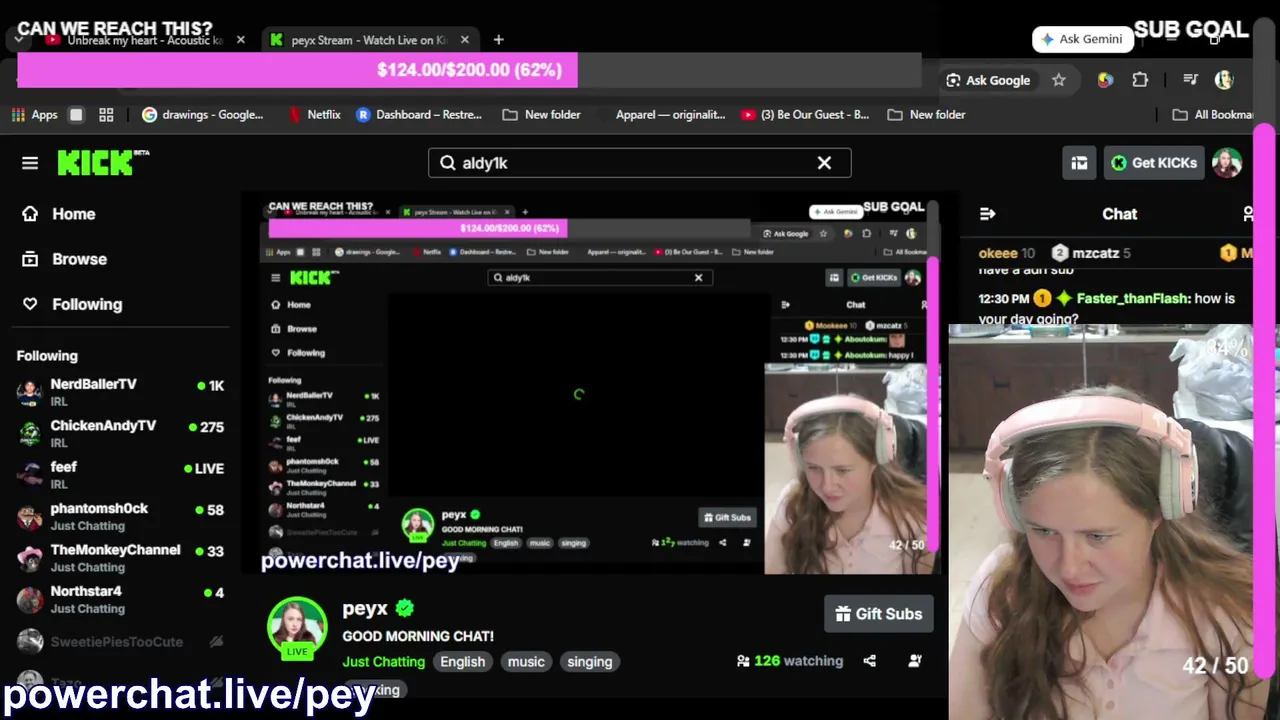Viewport: 1280px width, 720px height.
Task: Click the ChickenAndyTV avatar icon
Action: click(30, 433)
